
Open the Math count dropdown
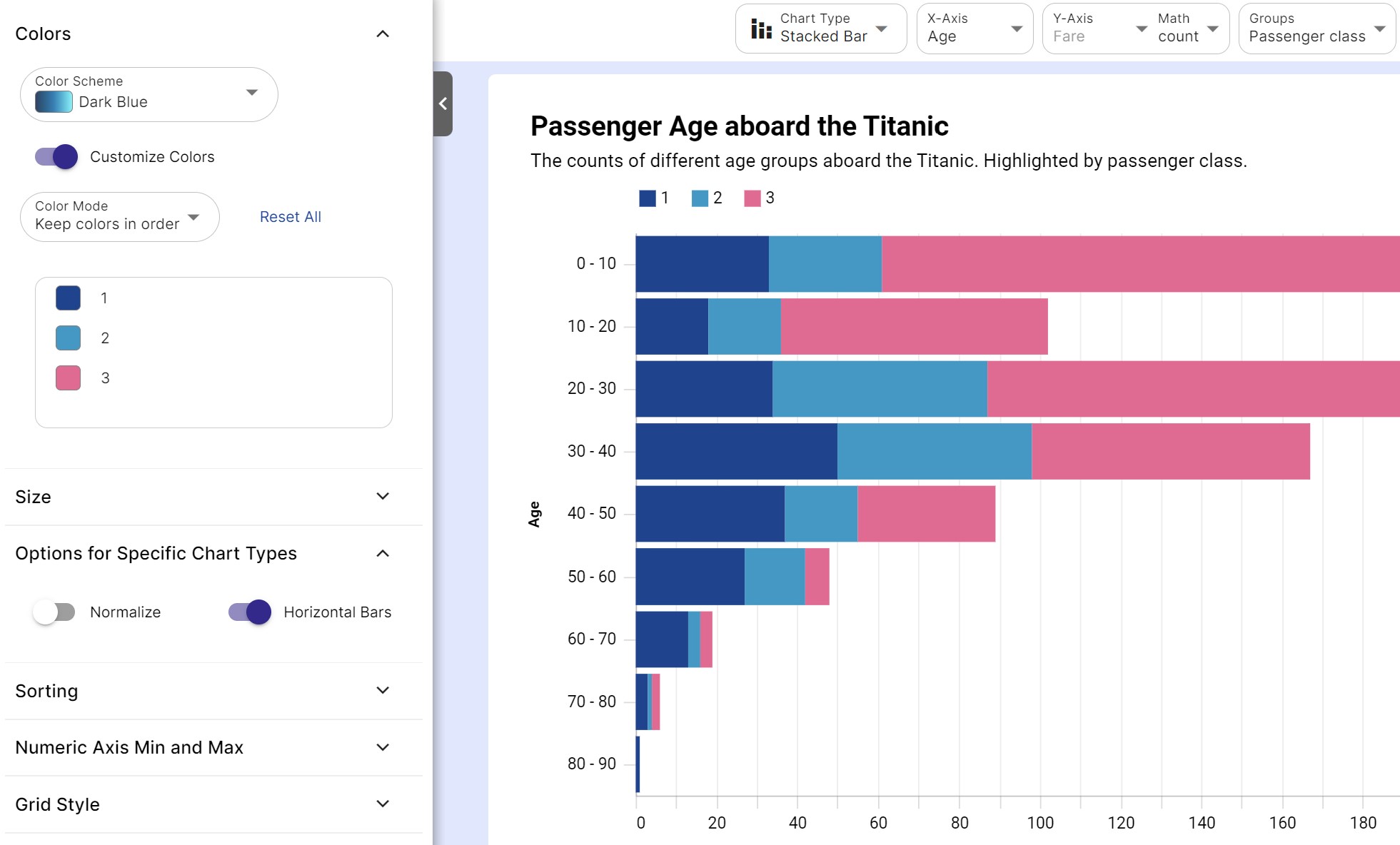1189,29
